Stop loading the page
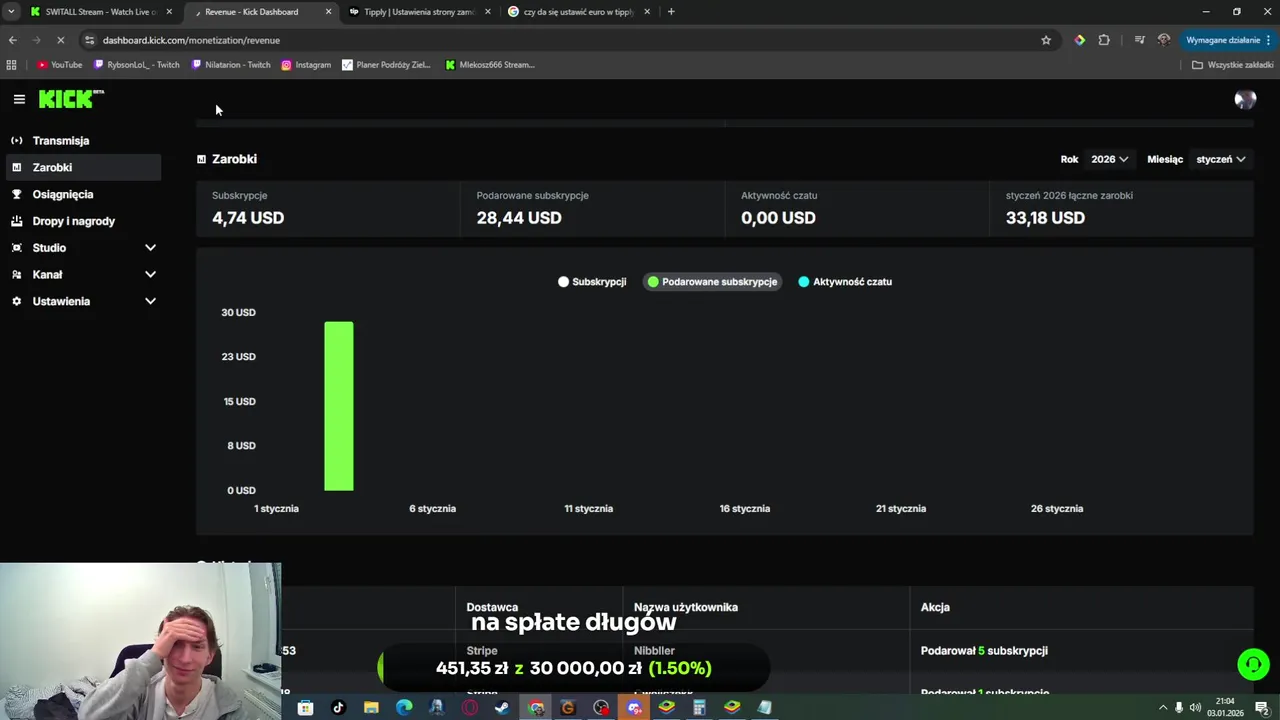This screenshot has width=1280, height=720. (x=60, y=40)
